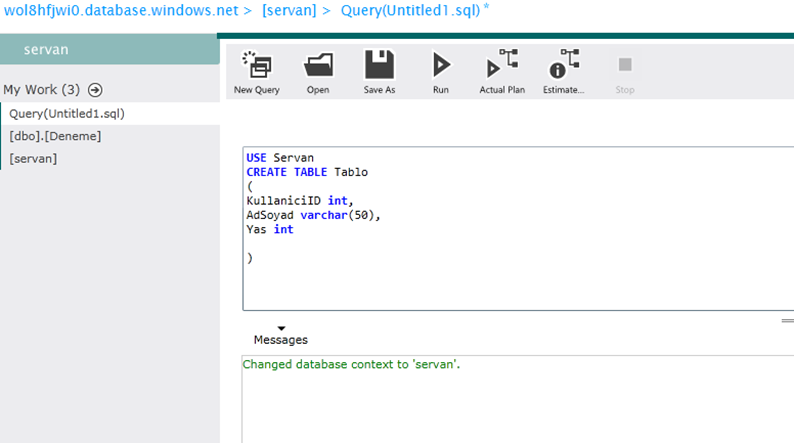This screenshot has width=794, height=443.
Task: Select the servan database header
Action: click(110, 49)
